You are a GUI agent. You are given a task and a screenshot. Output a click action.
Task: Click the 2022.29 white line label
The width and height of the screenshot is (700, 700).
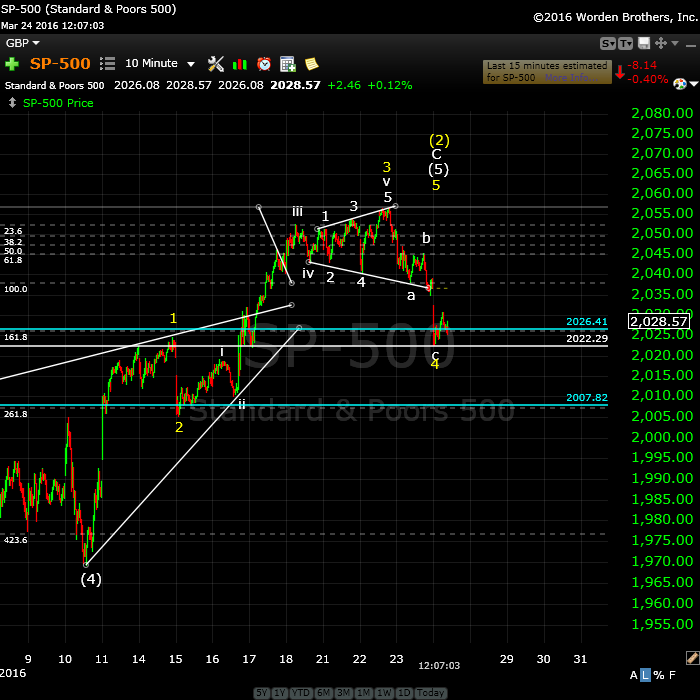587,338
